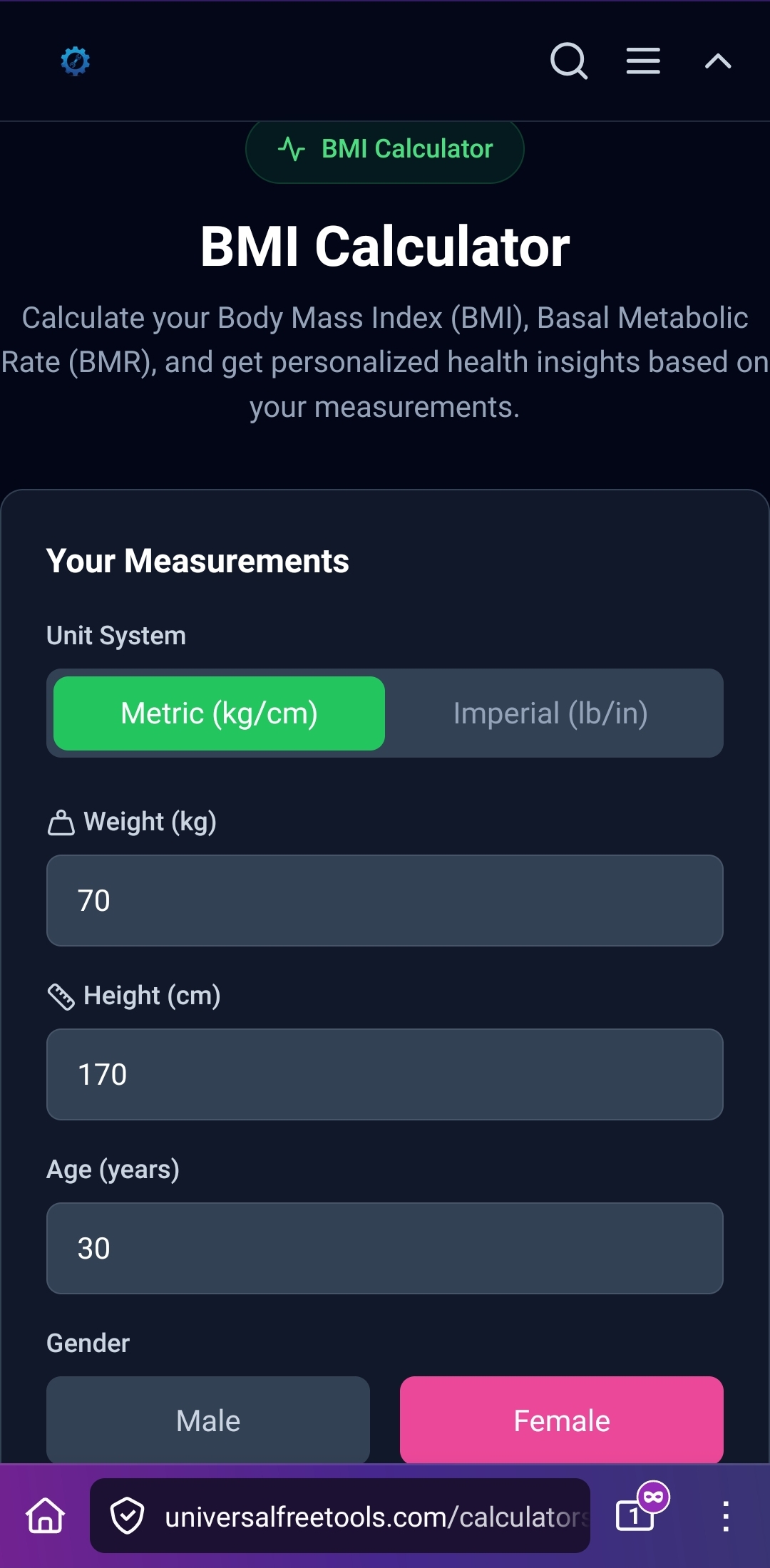
Task: Open the tab switcher showing 1 tab
Action: (x=633, y=1517)
